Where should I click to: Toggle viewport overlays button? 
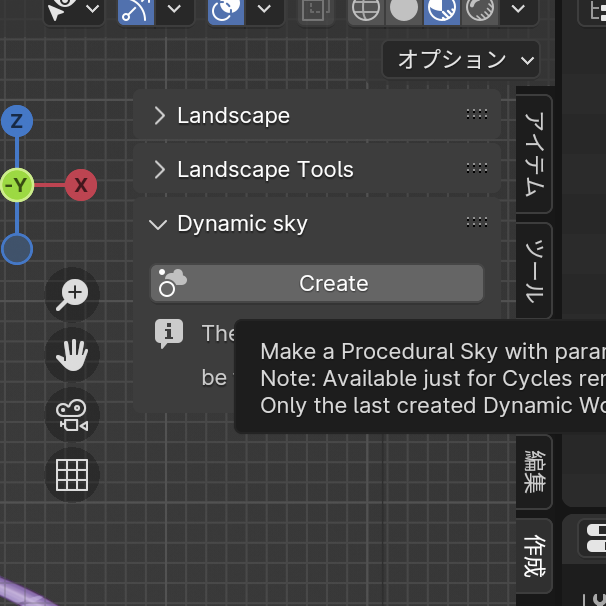[226, 10]
